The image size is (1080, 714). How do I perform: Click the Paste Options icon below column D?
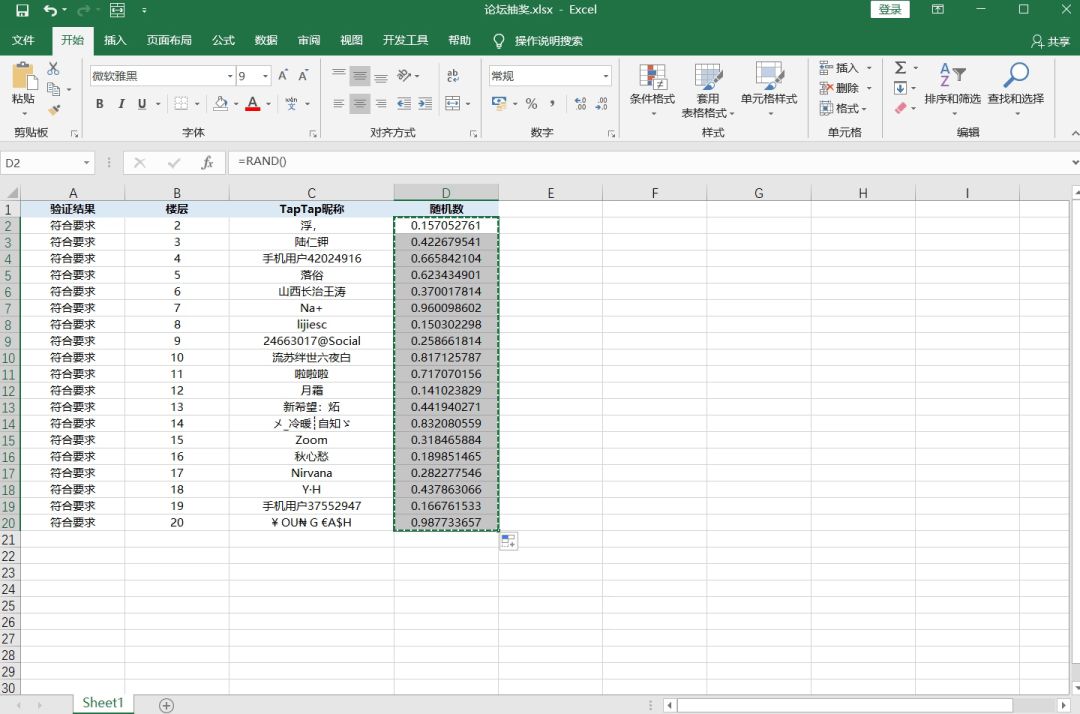[508, 541]
